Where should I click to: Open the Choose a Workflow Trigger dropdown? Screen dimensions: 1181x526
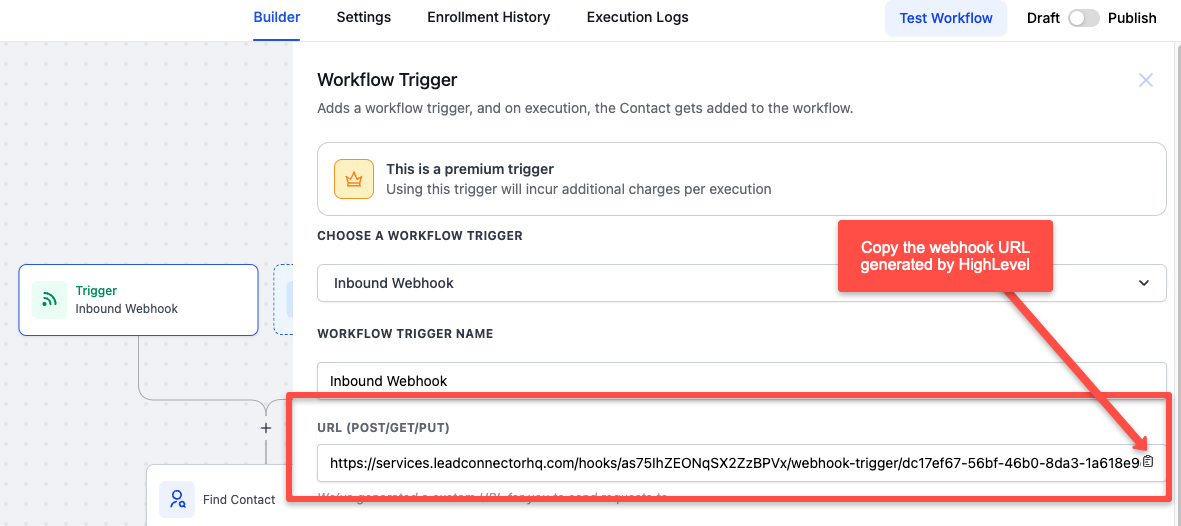[x=742, y=283]
